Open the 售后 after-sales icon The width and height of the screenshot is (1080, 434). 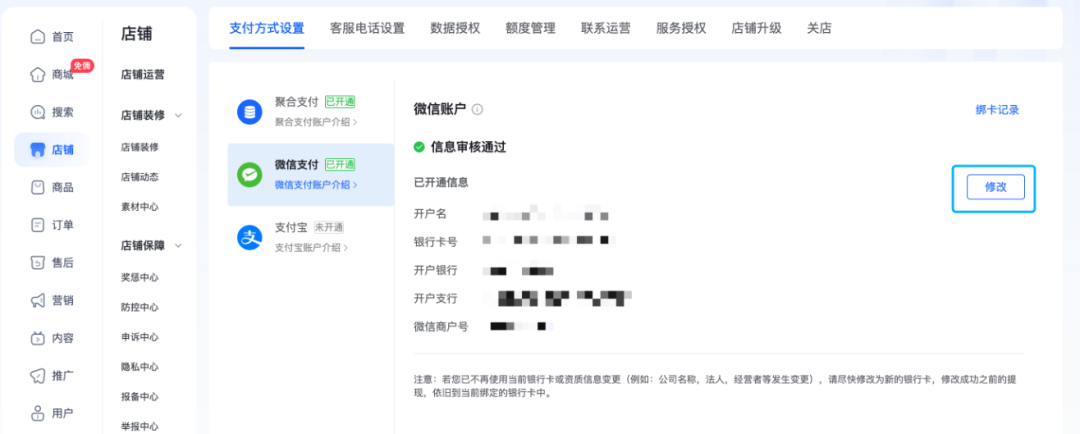(x=38, y=262)
